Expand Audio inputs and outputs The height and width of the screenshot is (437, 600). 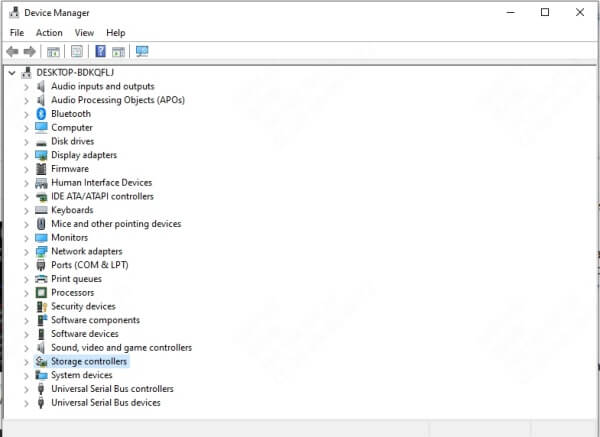click(26, 87)
